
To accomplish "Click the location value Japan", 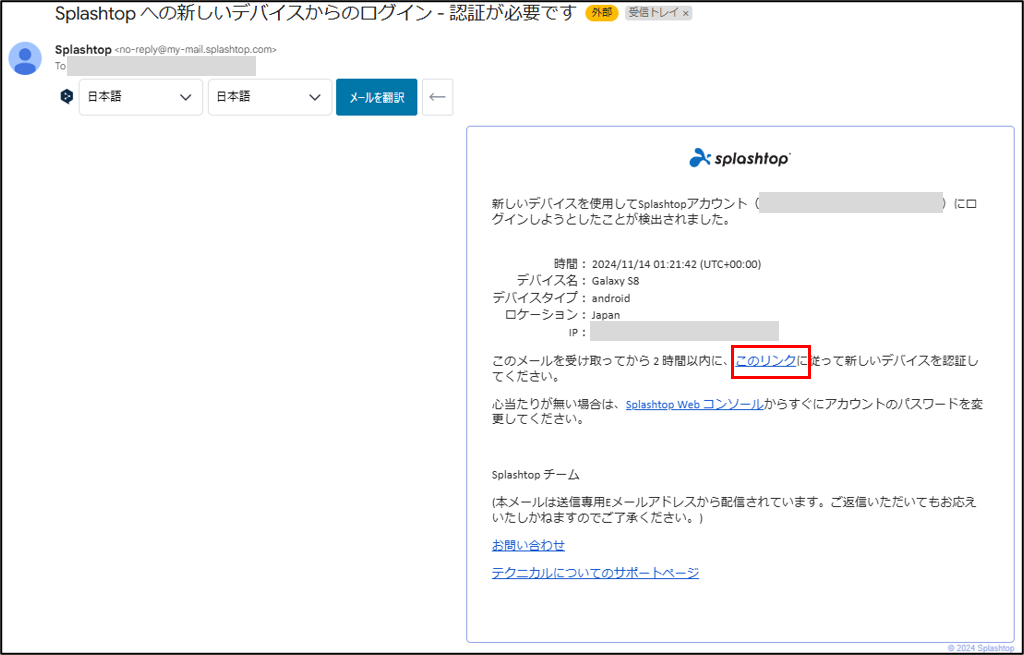I will coord(605,315).
